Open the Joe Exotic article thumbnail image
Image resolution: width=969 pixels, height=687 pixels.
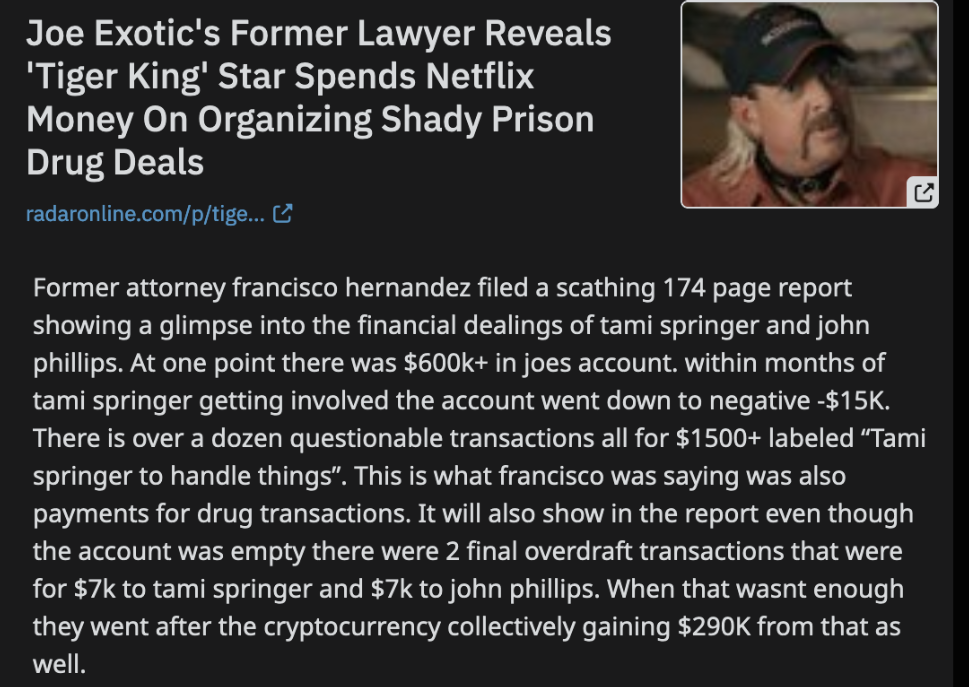(809, 104)
